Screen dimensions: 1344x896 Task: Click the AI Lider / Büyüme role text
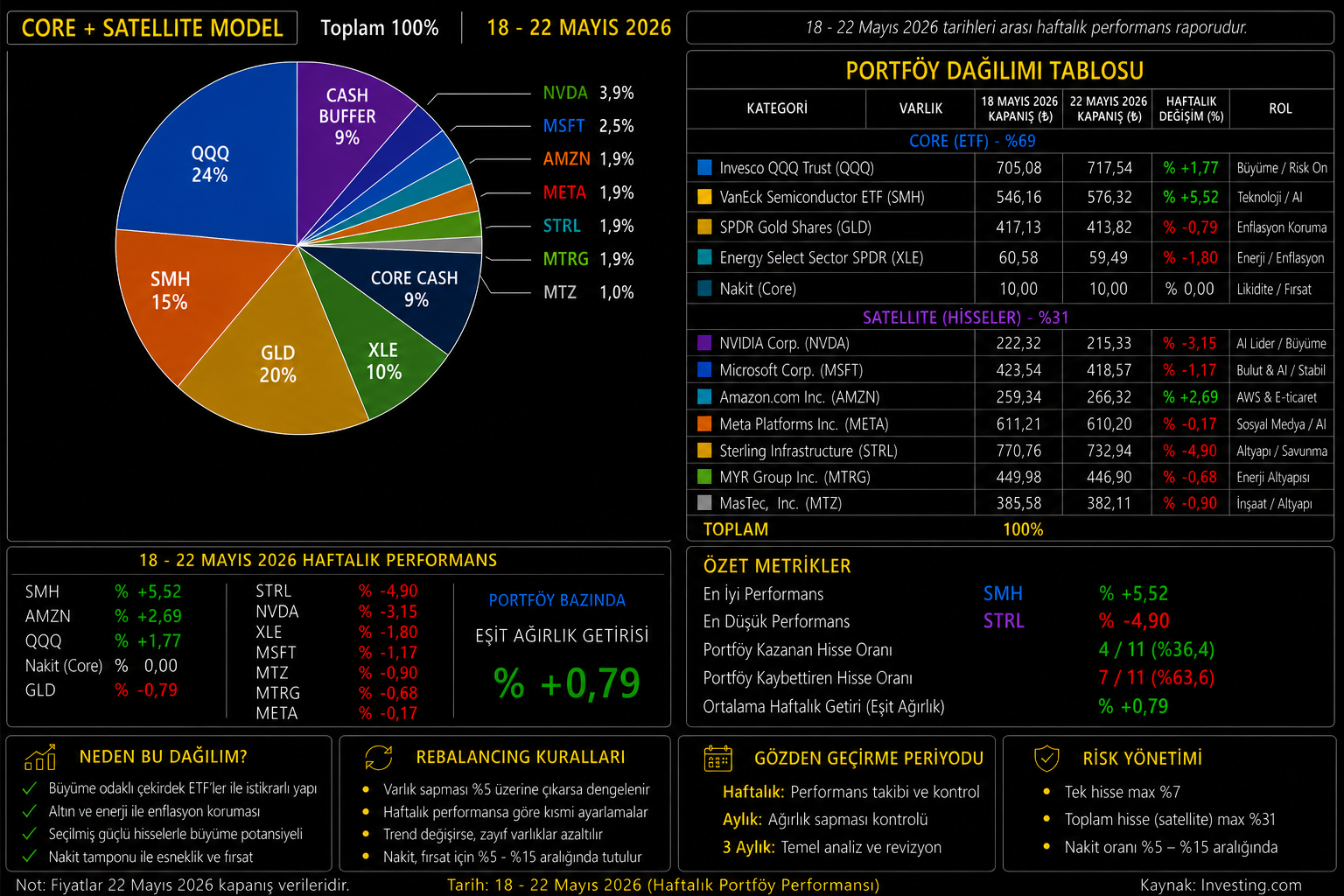coord(1281,344)
